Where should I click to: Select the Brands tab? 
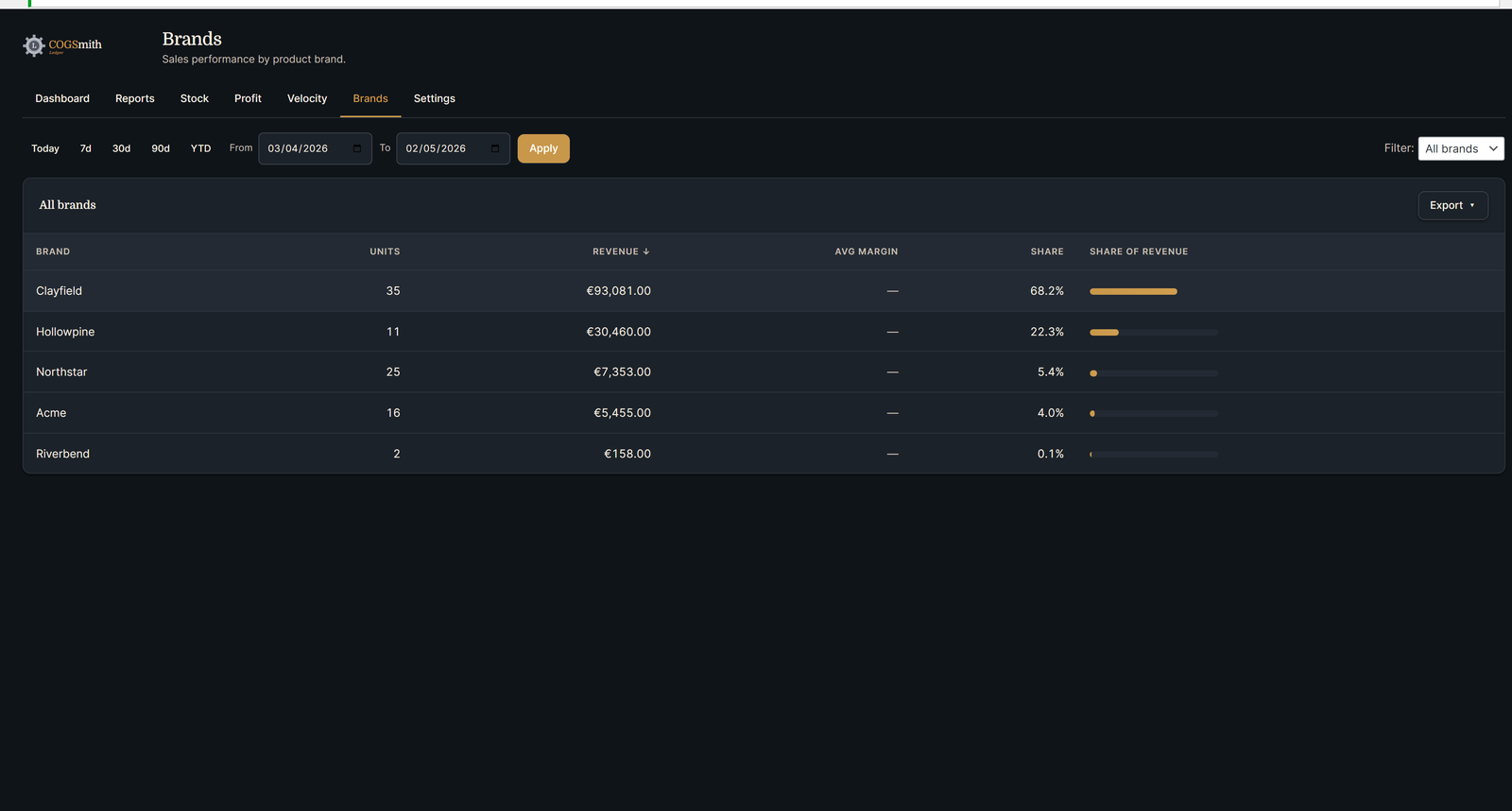(x=370, y=98)
